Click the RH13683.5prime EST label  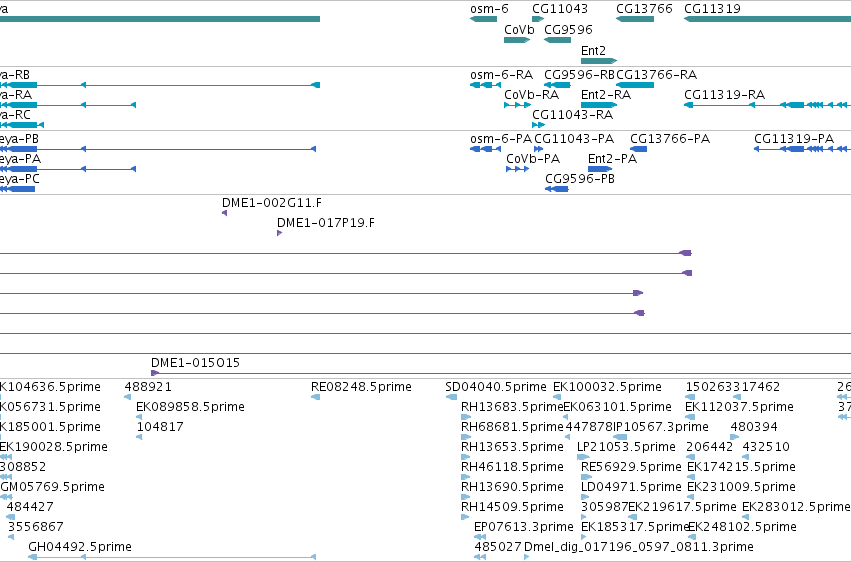(512, 407)
